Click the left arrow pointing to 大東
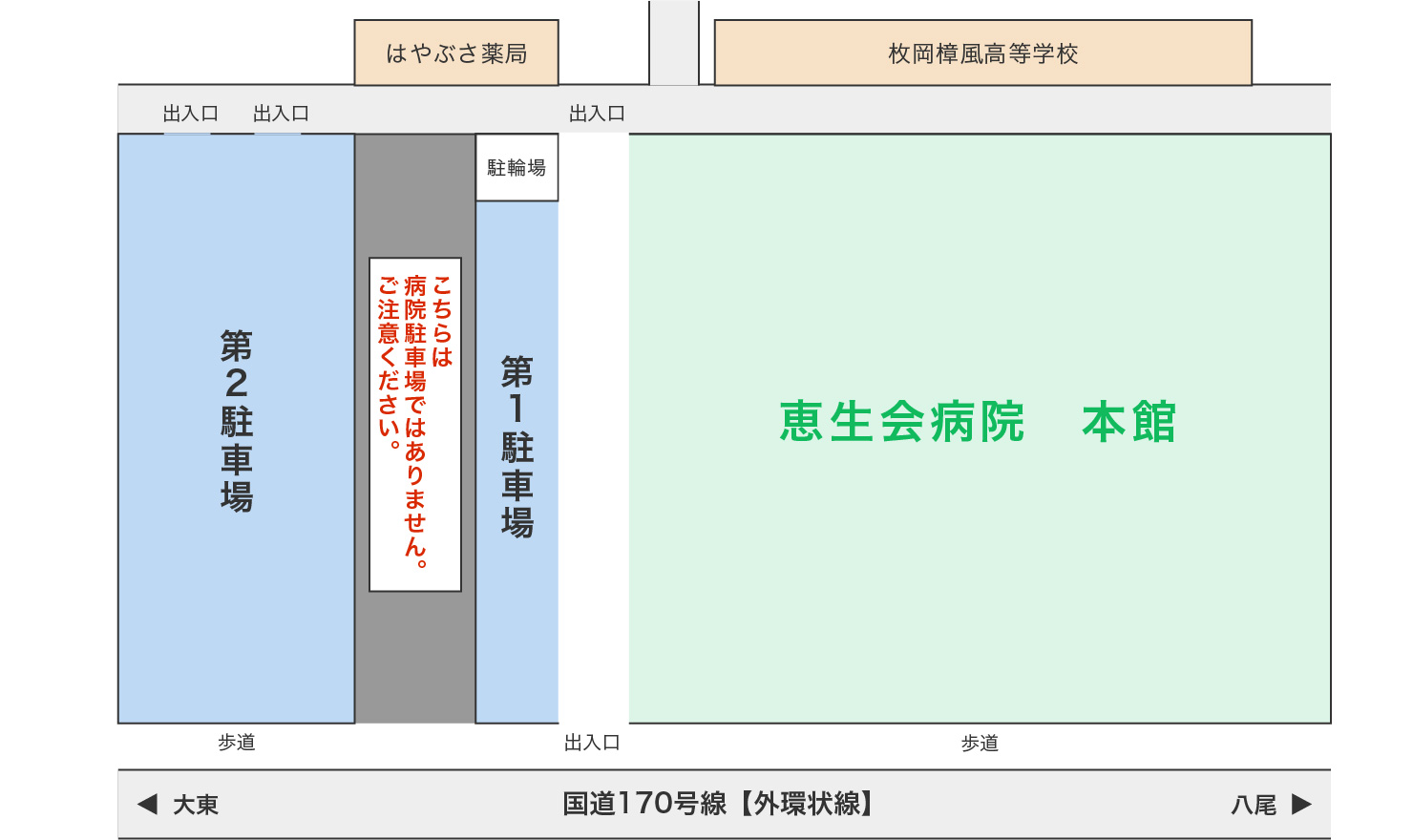The height and width of the screenshot is (840, 1413). pyautogui.click(x=147, y=804)
